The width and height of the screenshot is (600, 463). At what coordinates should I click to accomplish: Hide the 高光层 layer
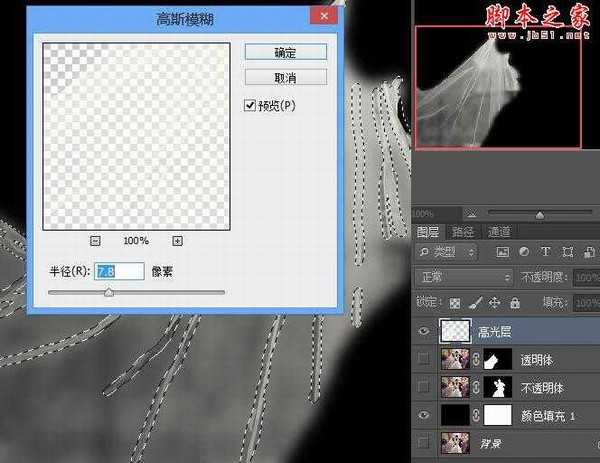[424, 330]
